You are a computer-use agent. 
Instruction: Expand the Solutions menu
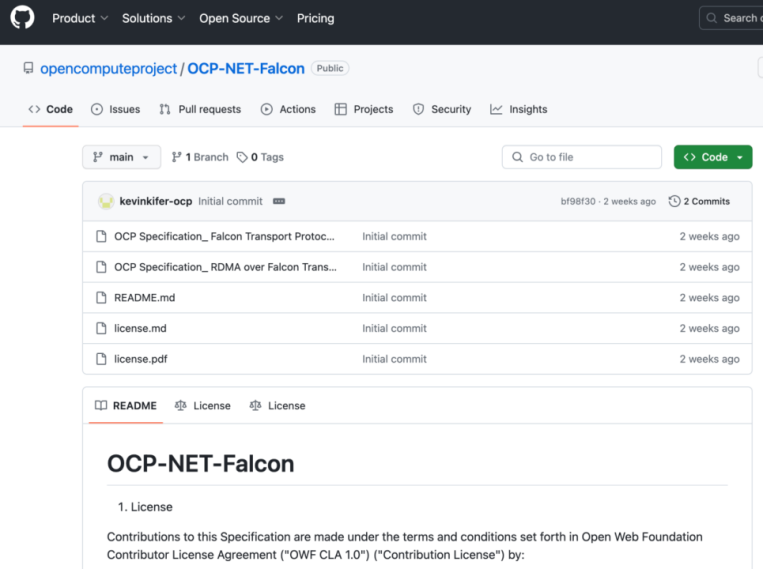coord(153,18)
